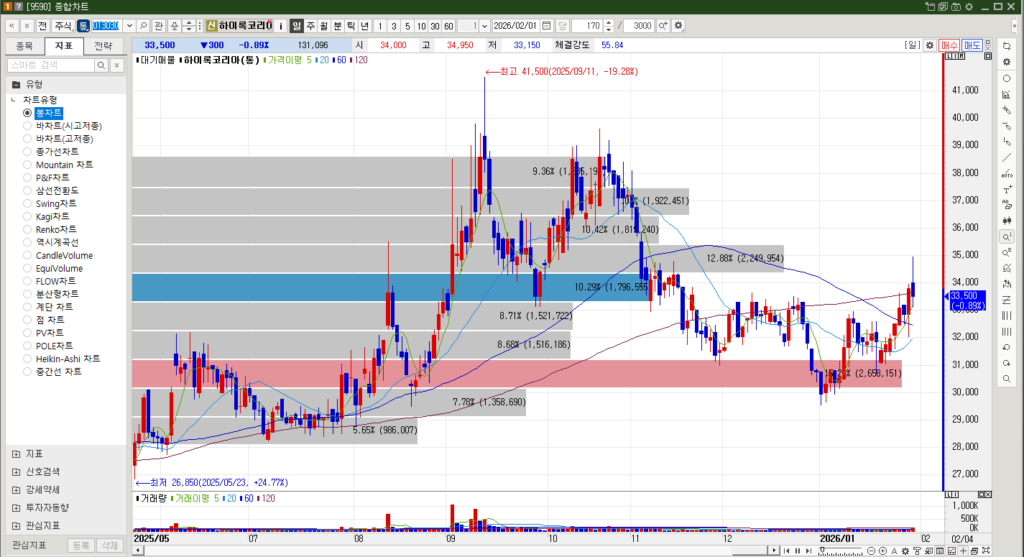The height and width of the screenshot is (557, 1024).
Task: Expand the 신호검색 section
Action: click(x=16, y=471)
